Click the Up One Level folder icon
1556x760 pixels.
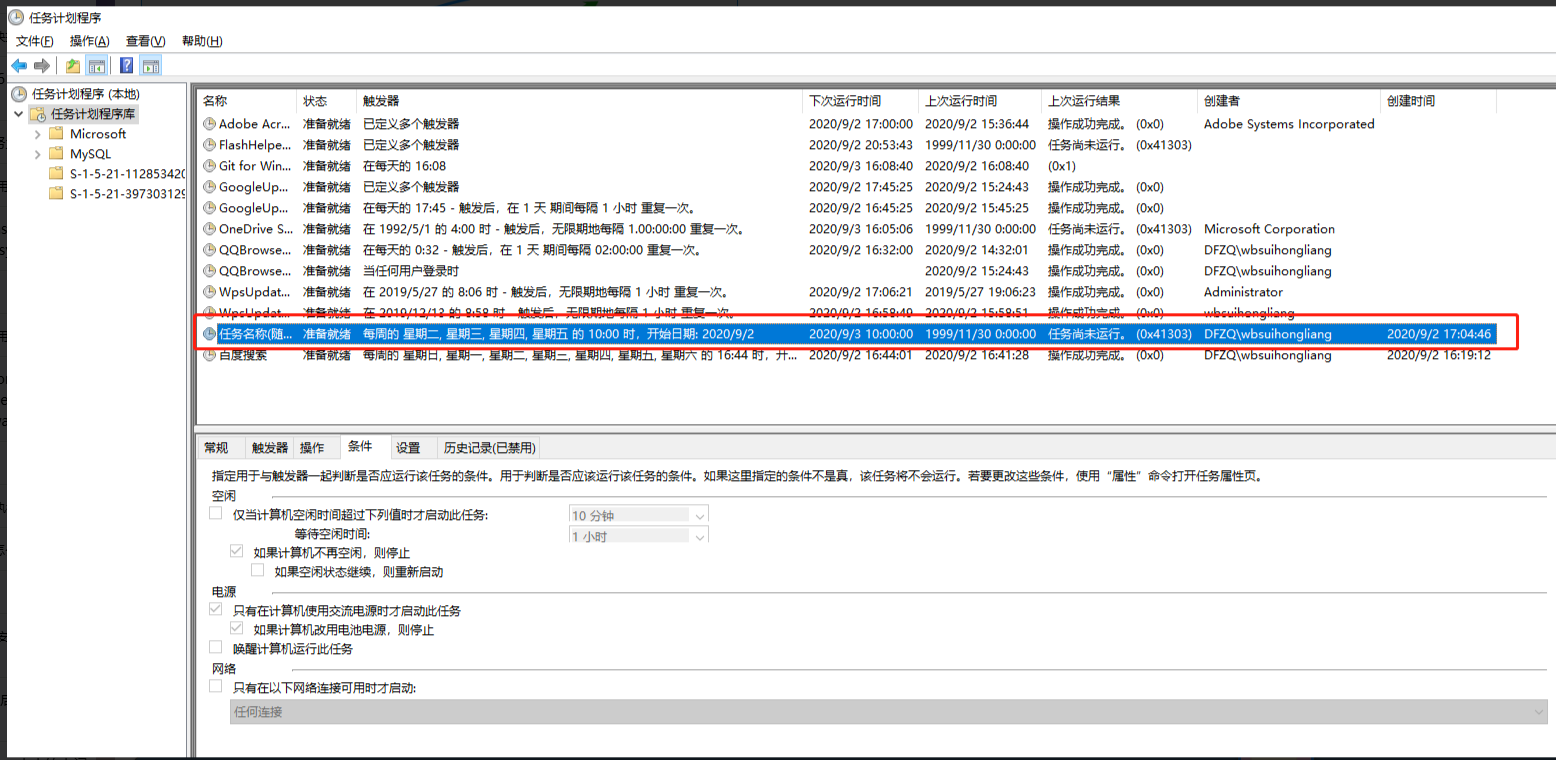pyautogui.click(x=73, y=66)
